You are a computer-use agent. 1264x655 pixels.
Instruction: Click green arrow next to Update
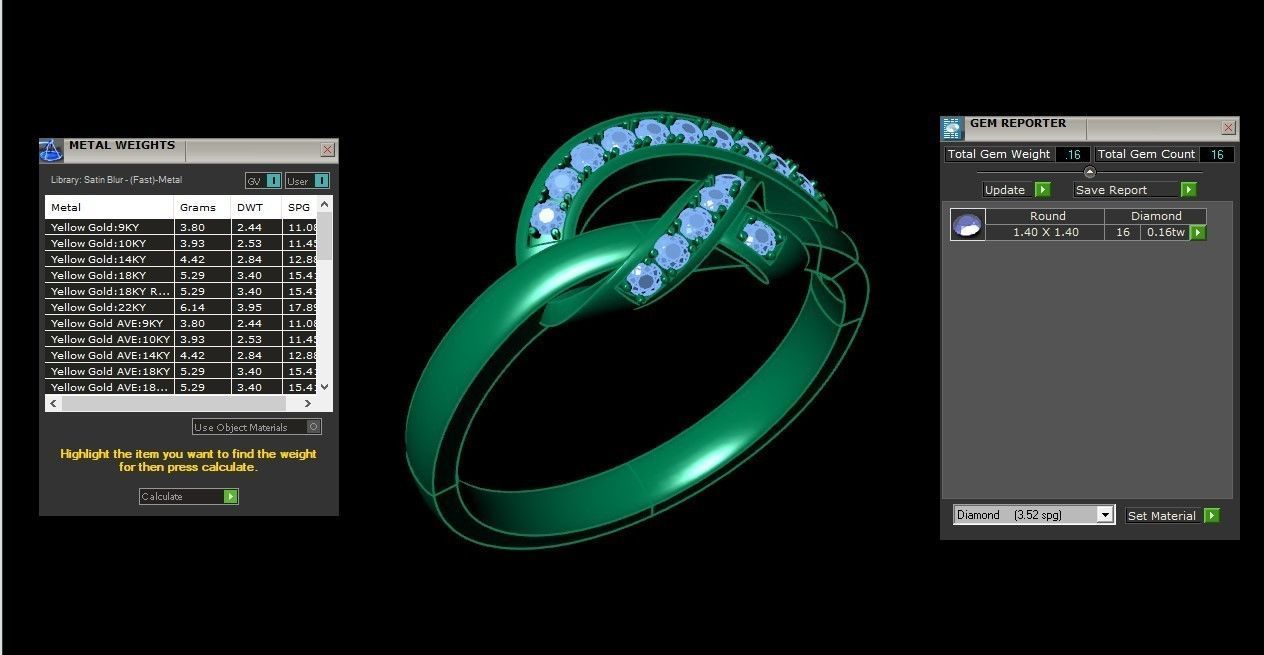coord(1042,190)
